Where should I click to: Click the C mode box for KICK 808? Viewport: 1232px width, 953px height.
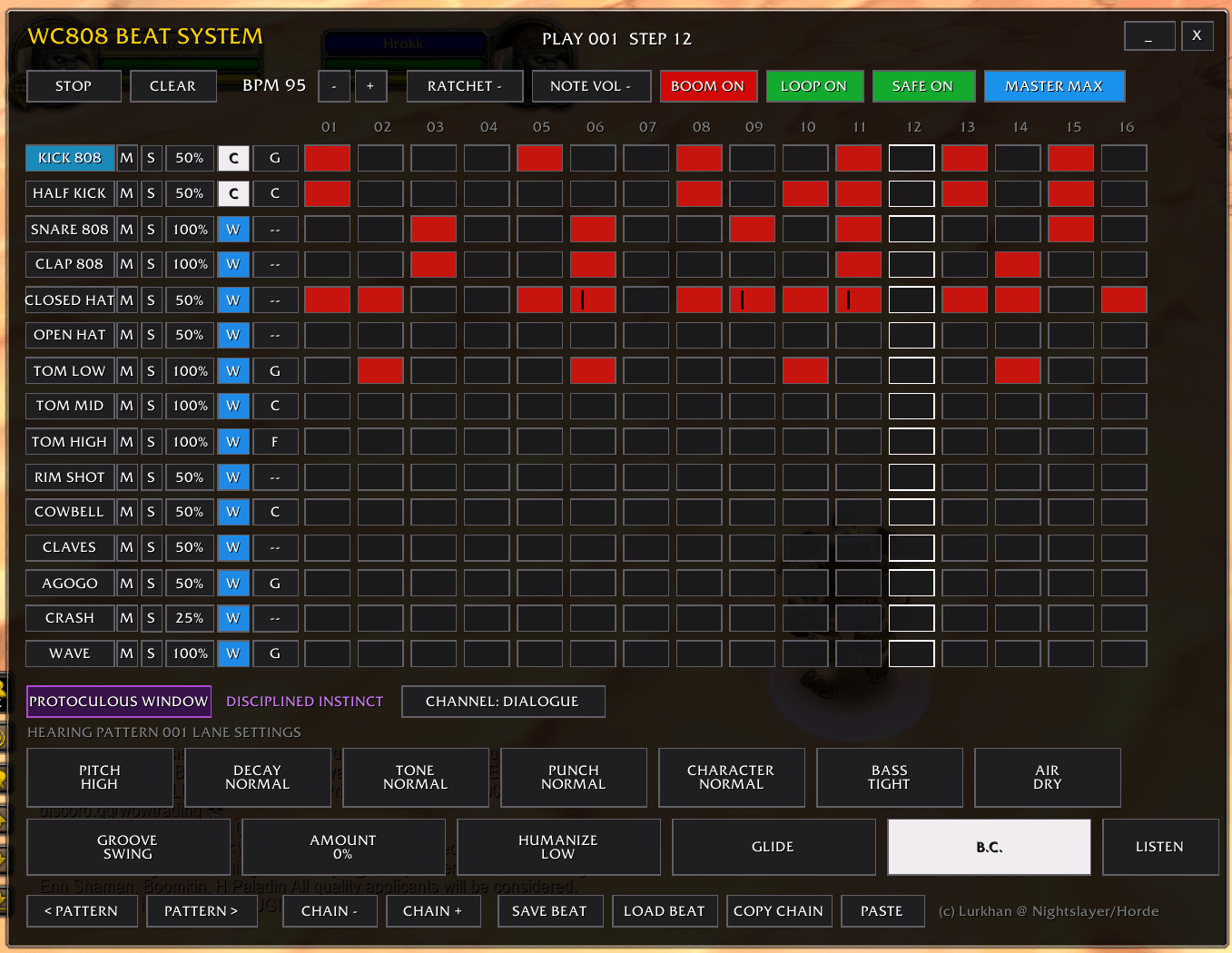(x=233, y=158)
